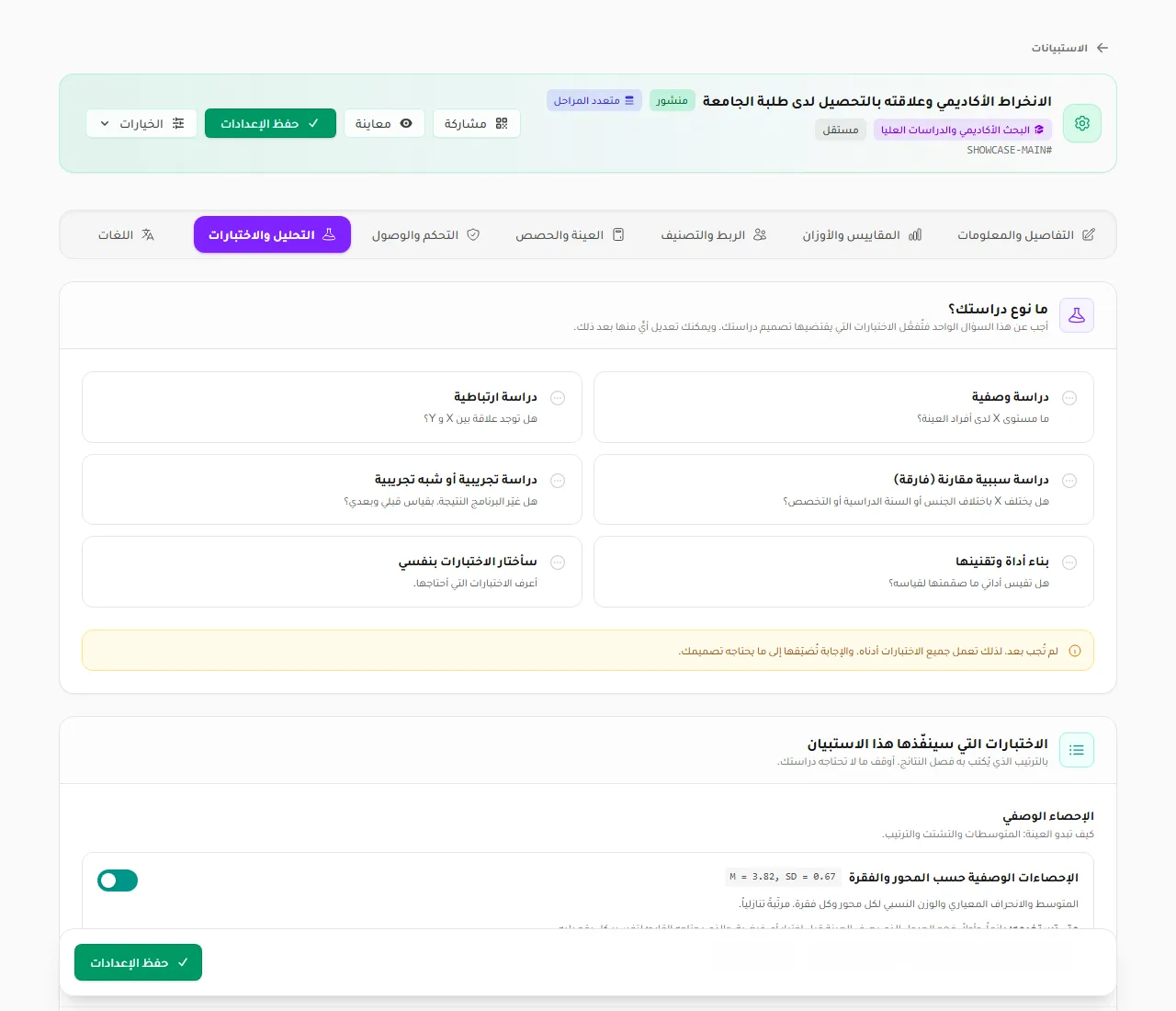Toggle الإحصاءات الوصفية حسب المحور والفقرة switch
The height and width of the screenshot is (1011, 1176).
coord(118,880)
